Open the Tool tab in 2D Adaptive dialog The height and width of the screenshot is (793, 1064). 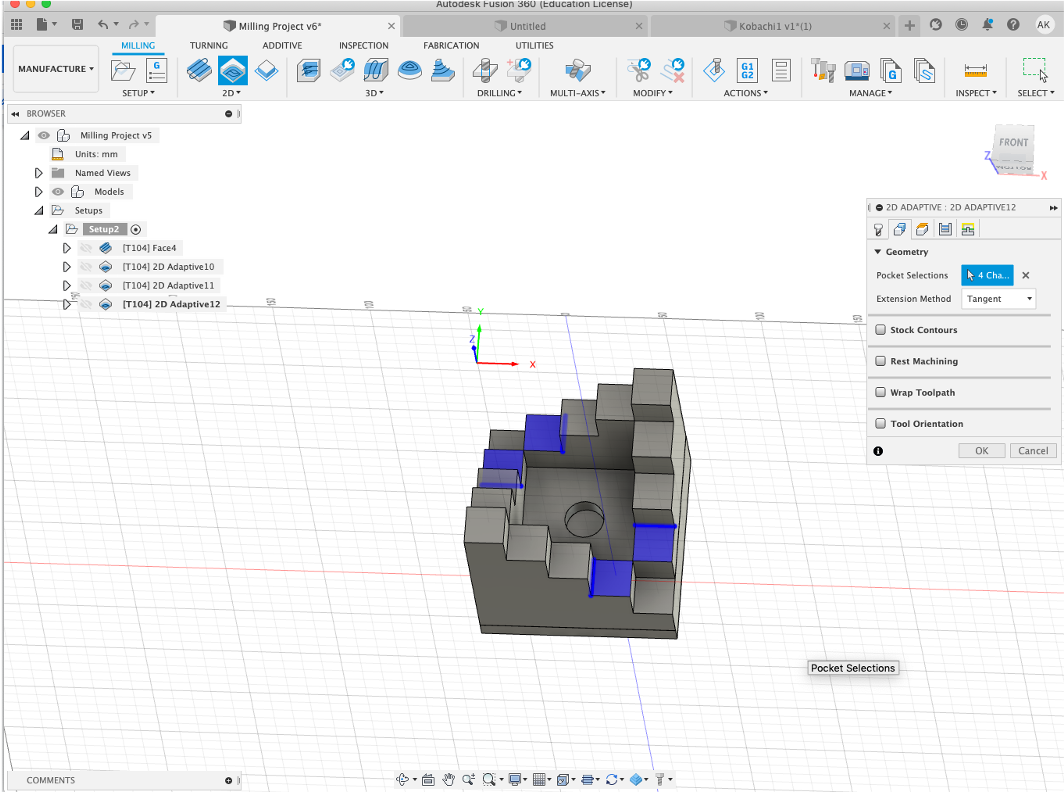879,229
